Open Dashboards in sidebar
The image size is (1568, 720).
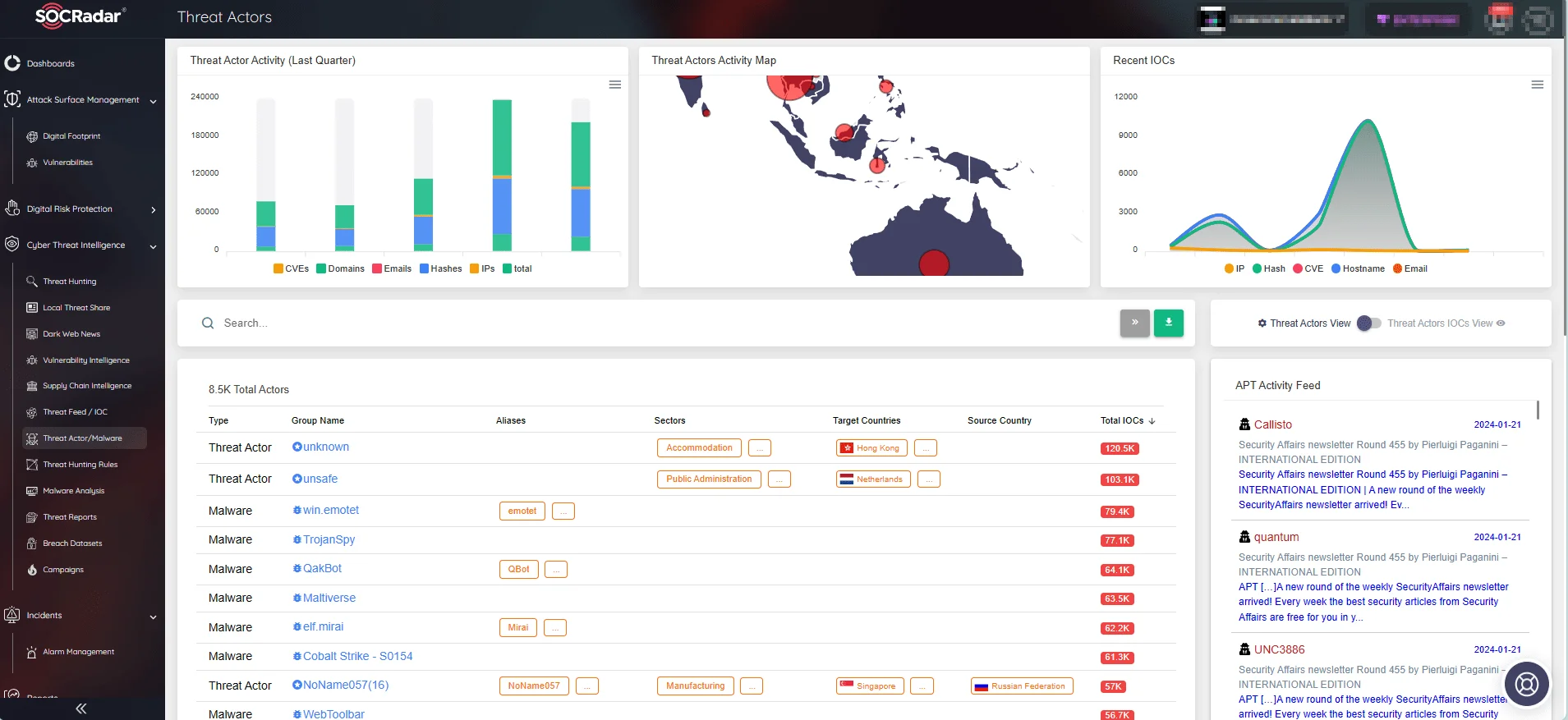pos(50,63)
